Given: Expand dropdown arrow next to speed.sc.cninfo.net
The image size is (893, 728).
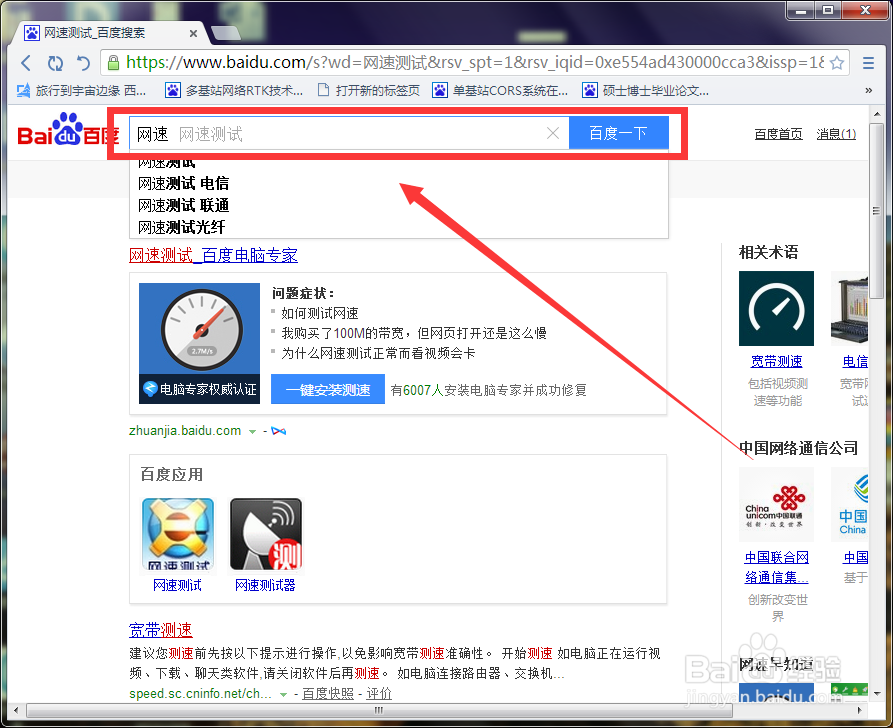Looking at the screenshot, I should coord(283,694).
